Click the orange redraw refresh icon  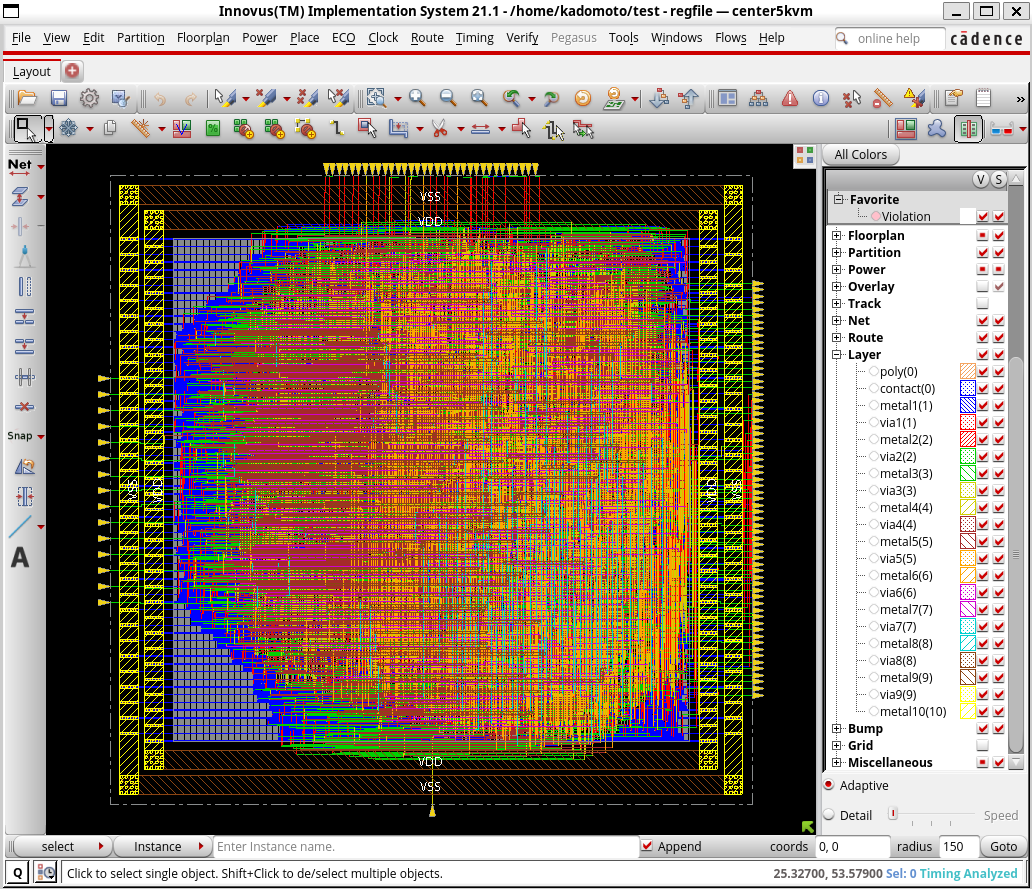pos(582,99)
